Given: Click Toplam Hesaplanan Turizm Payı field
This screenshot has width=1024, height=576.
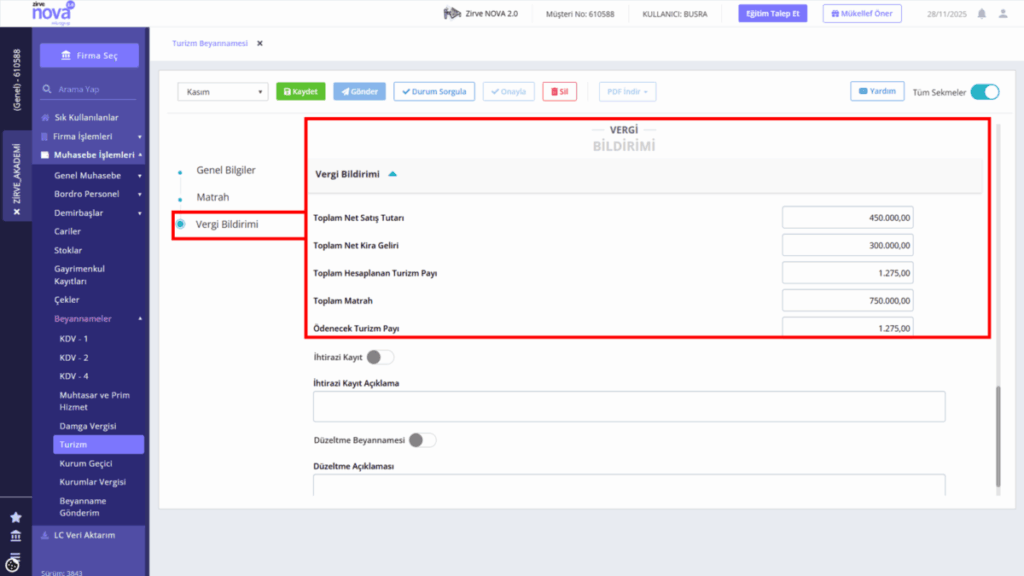Looking at the screenshot, I should [848, 273].
